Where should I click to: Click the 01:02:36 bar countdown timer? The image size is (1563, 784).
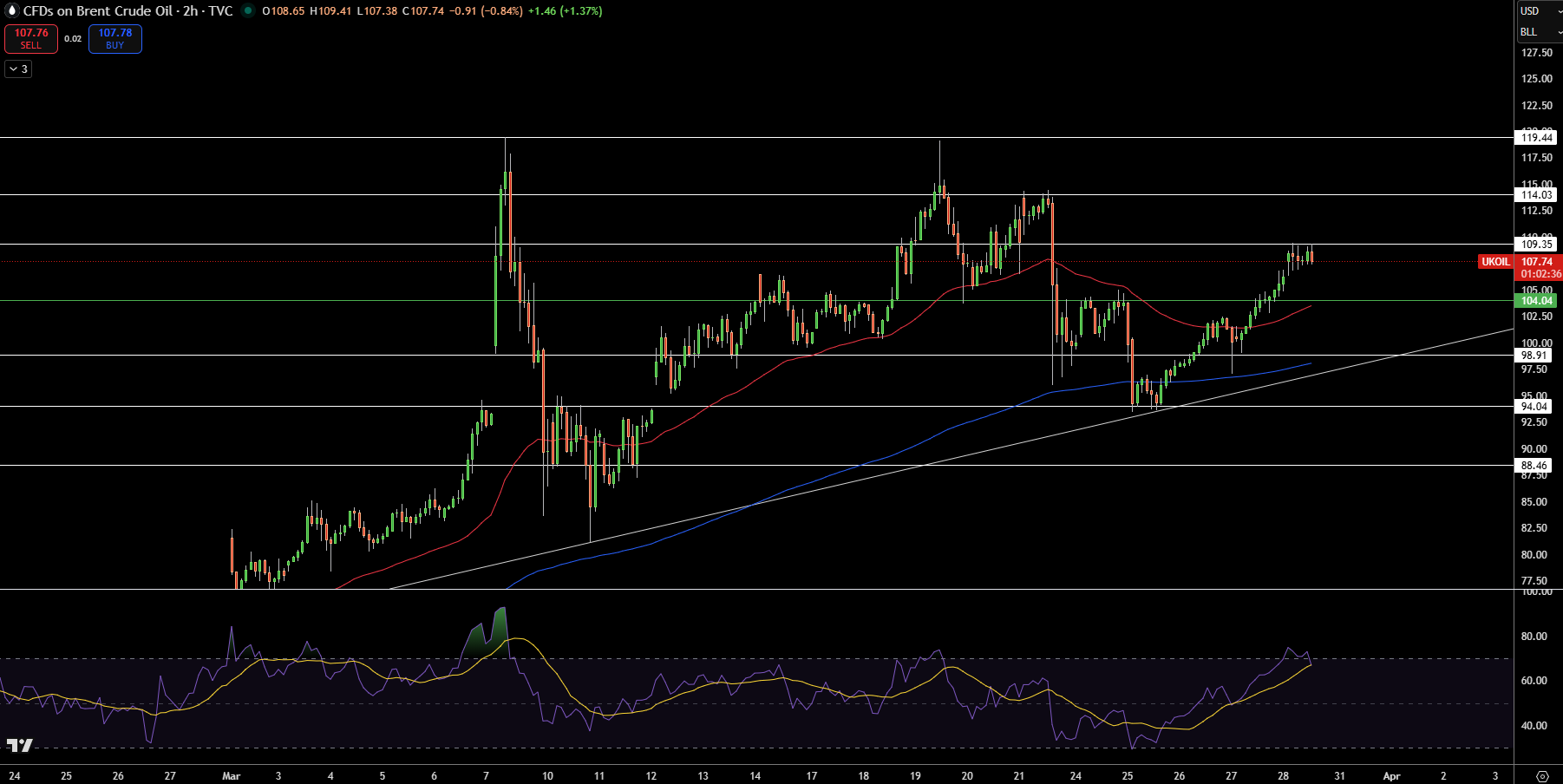[1539, 274]
